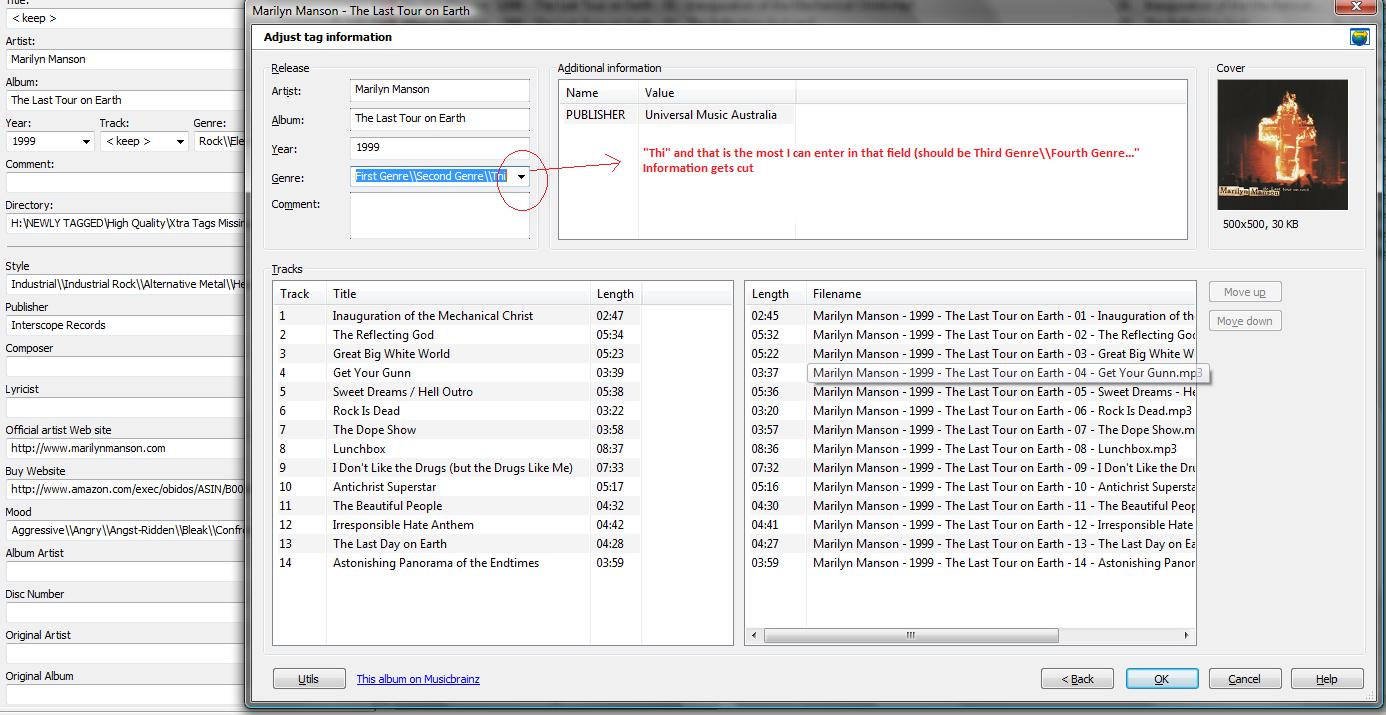Open the Year dropdown in left tag panel
1386x715 pixels.
[x=86, y=141]
